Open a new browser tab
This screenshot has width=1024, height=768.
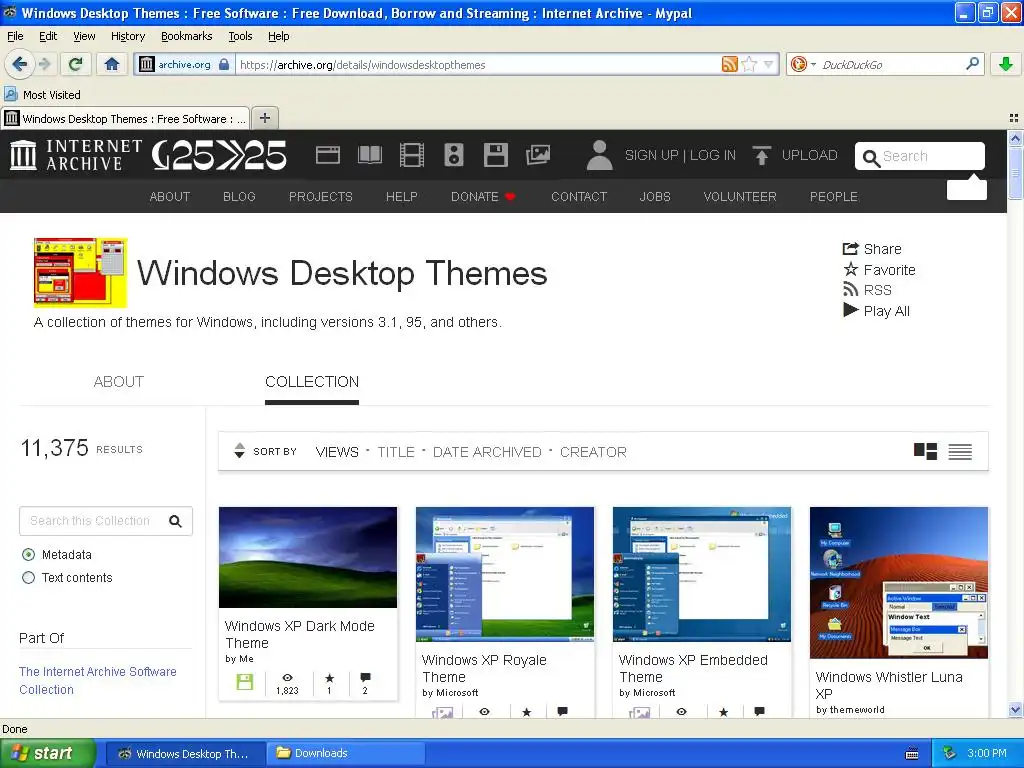264,118
